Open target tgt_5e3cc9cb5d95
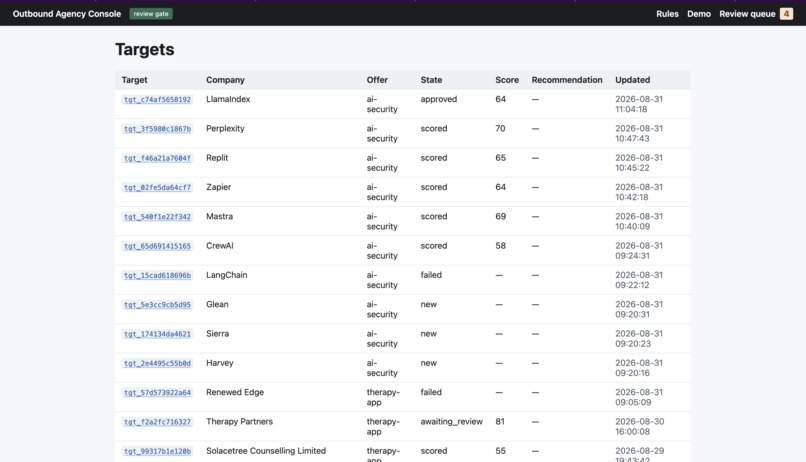The width and height of the screenshot is (806, 462). (157, 305)
